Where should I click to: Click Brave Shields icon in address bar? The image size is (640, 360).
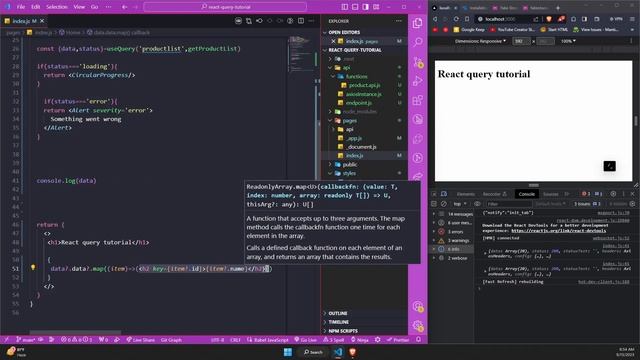549,19
